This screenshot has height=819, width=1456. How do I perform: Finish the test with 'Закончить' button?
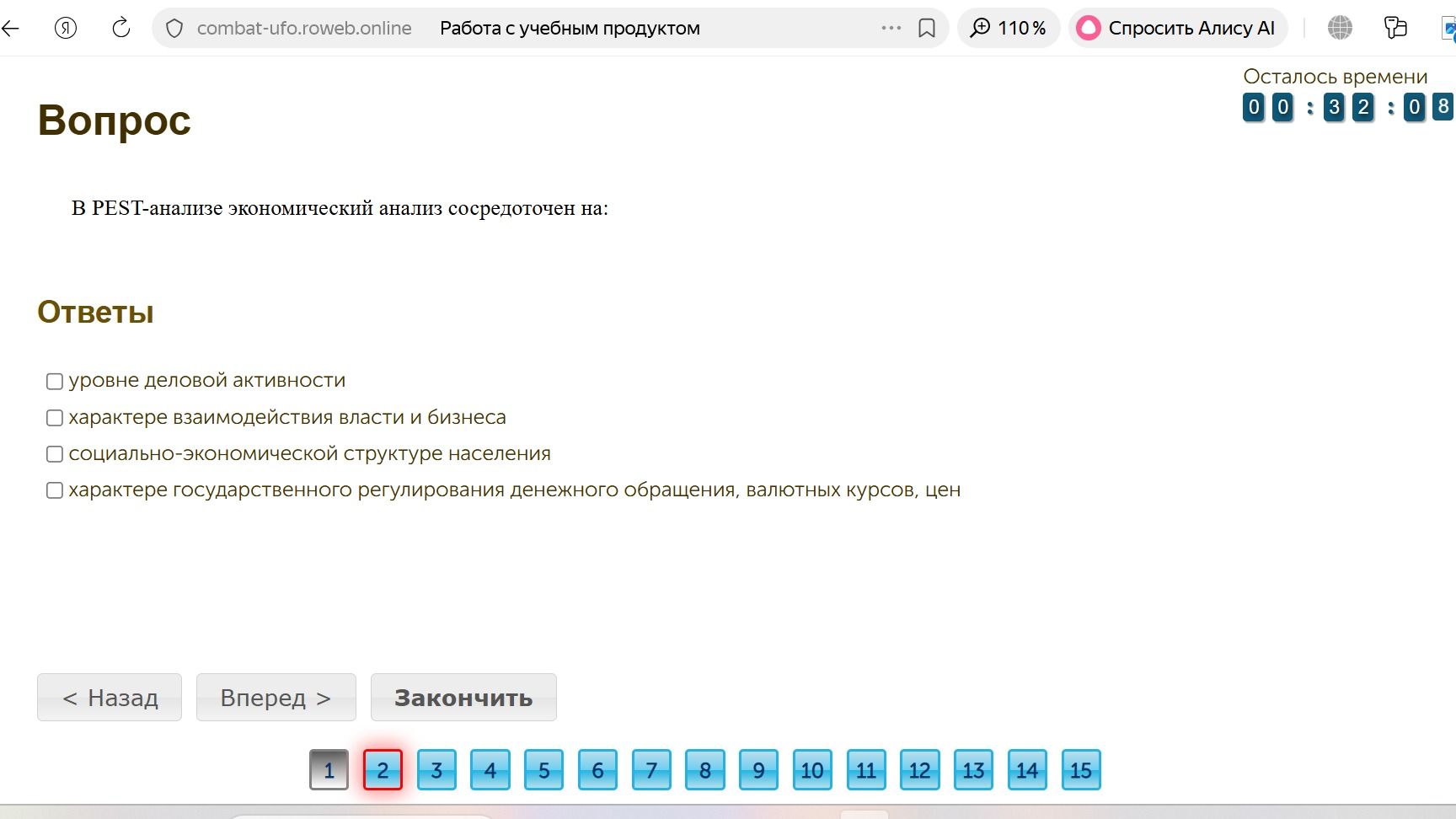point(463,698)
